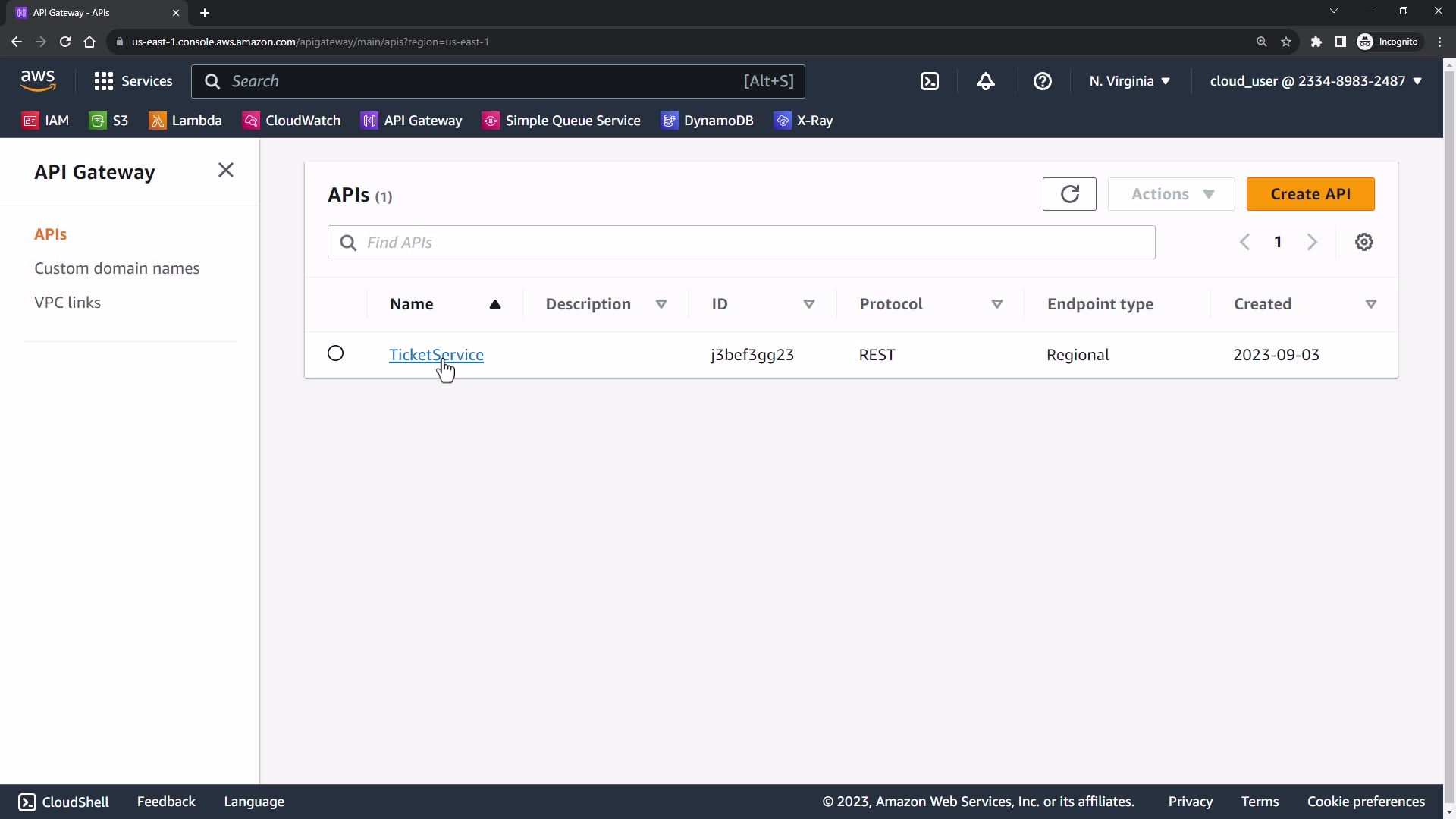
Task: Go to Custom domain names
Action: (x=117, y=268)
